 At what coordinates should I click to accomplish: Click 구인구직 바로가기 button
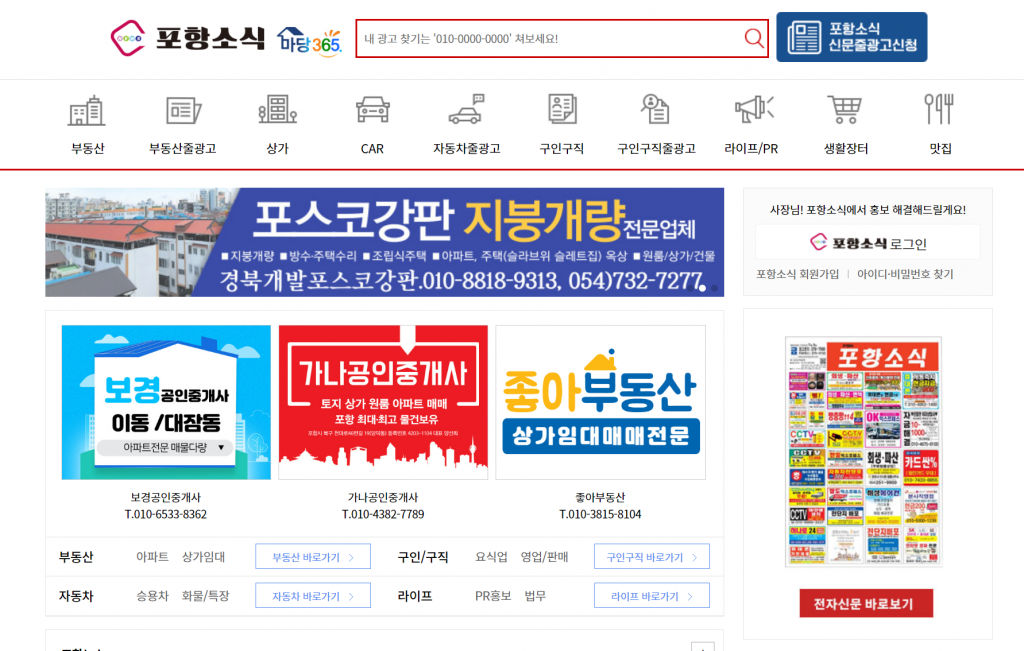(x=652, y=557)
